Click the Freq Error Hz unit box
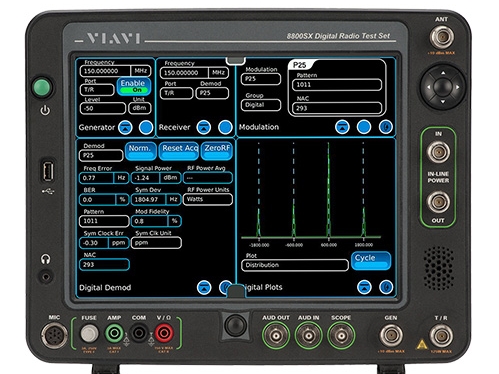Image resolution: width=499 pixels, height=374 pixels. (x=121, y=178)
